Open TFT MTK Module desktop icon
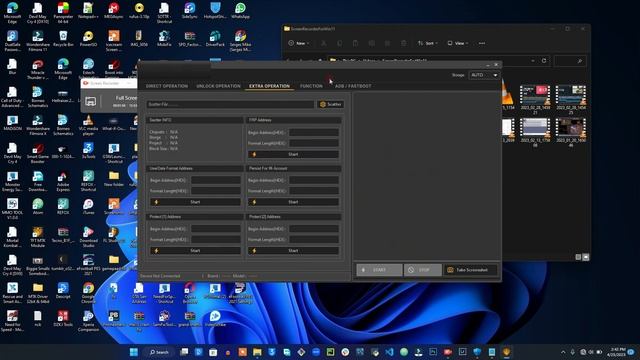 pos(38,237)
